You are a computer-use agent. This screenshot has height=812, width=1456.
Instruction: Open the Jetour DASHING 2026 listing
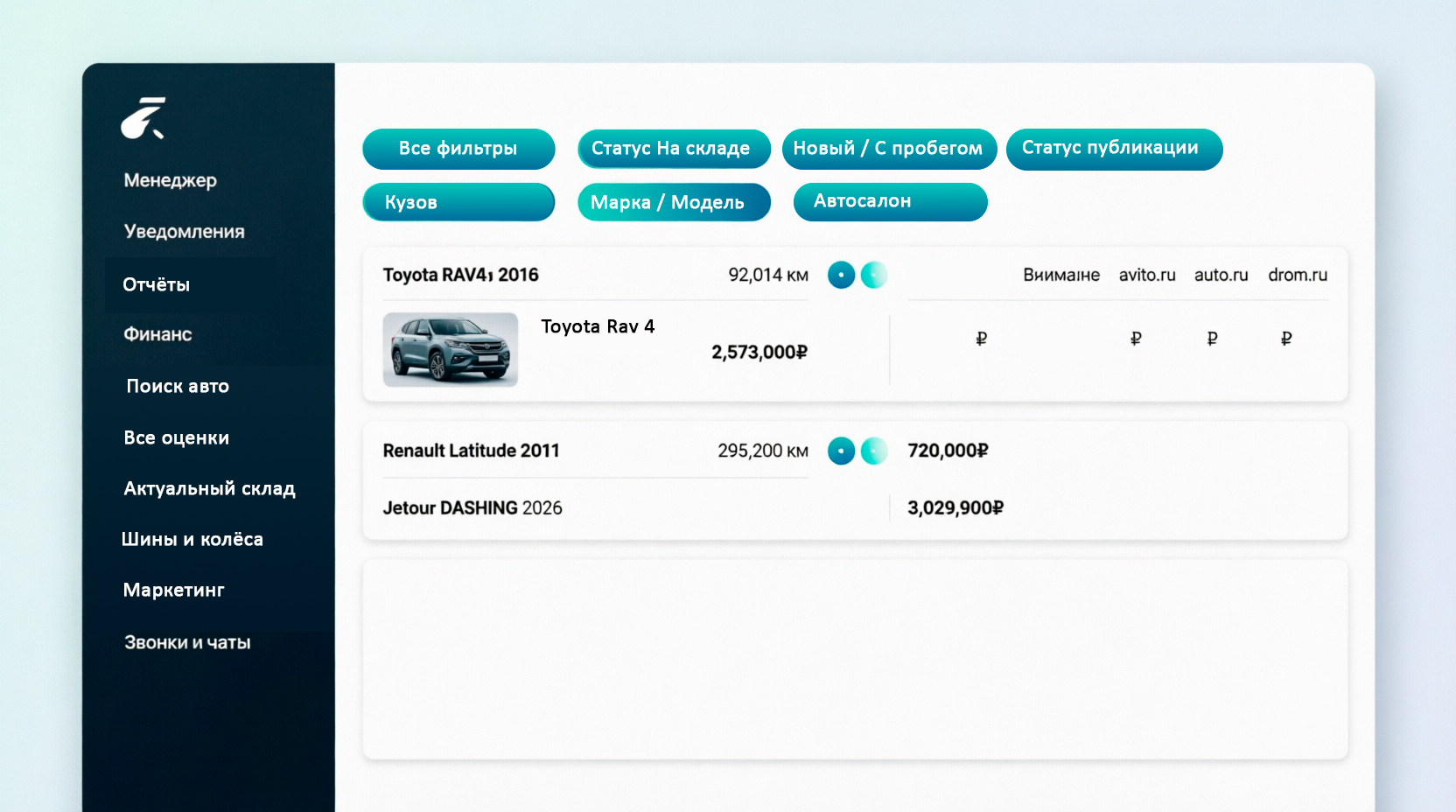click(472, 508)
